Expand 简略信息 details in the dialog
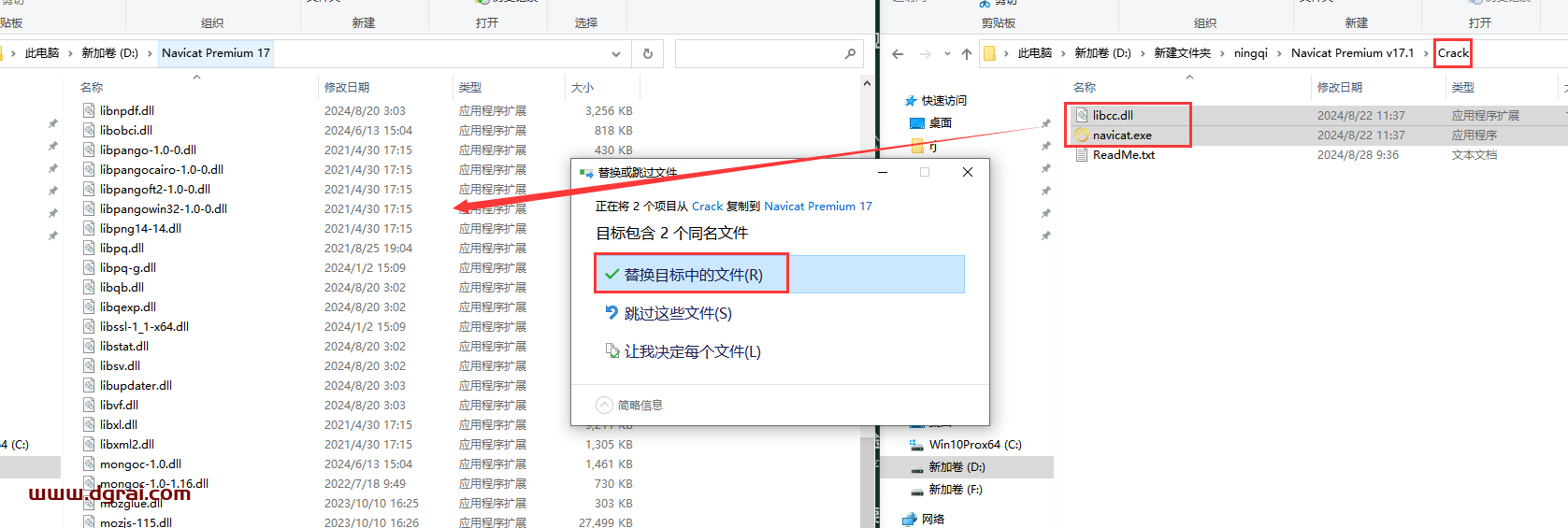The image size is (1568, 528). 604,406
